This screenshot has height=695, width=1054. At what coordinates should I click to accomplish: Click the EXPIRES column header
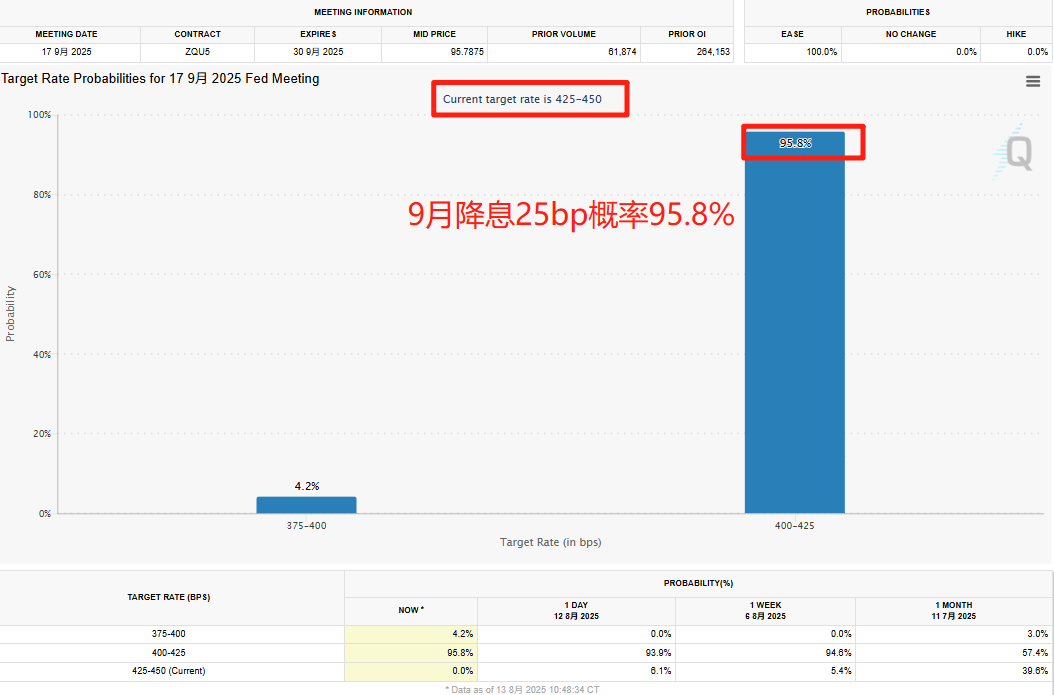(318, 34)
